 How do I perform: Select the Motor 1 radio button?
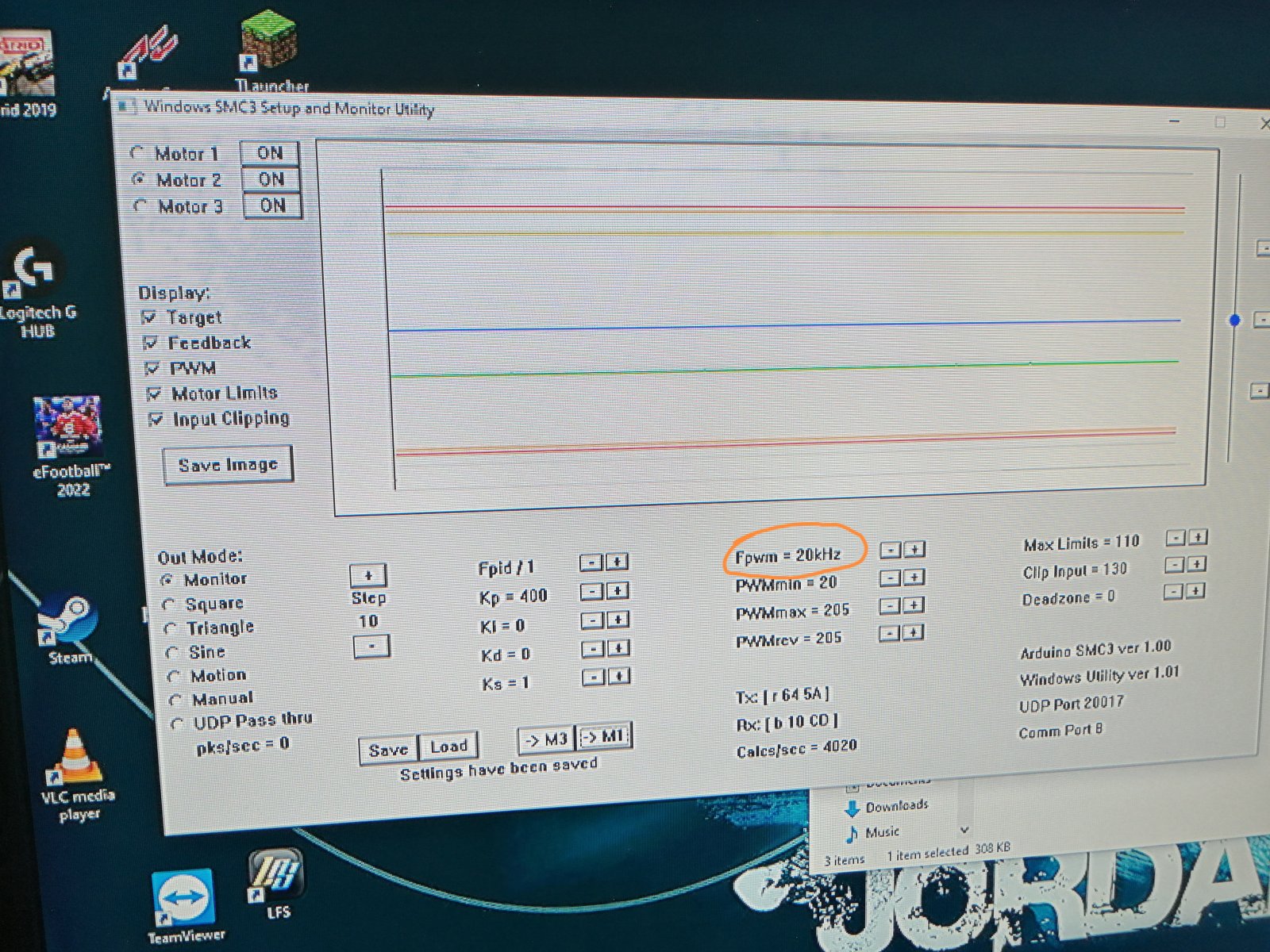tap(137, 152)
